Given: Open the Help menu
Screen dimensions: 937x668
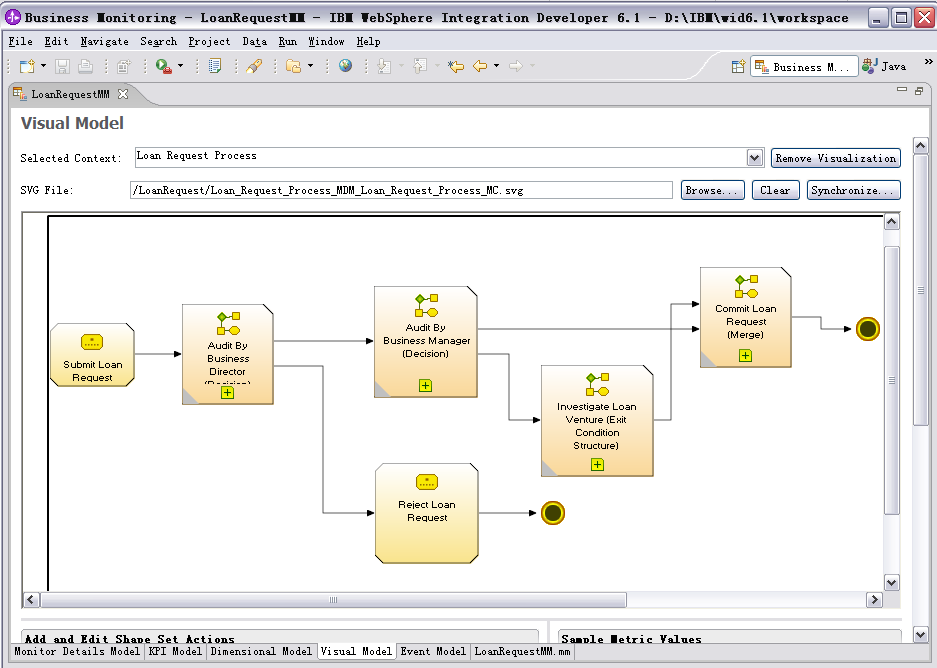Looking at the screenshot, I should 368,41.
